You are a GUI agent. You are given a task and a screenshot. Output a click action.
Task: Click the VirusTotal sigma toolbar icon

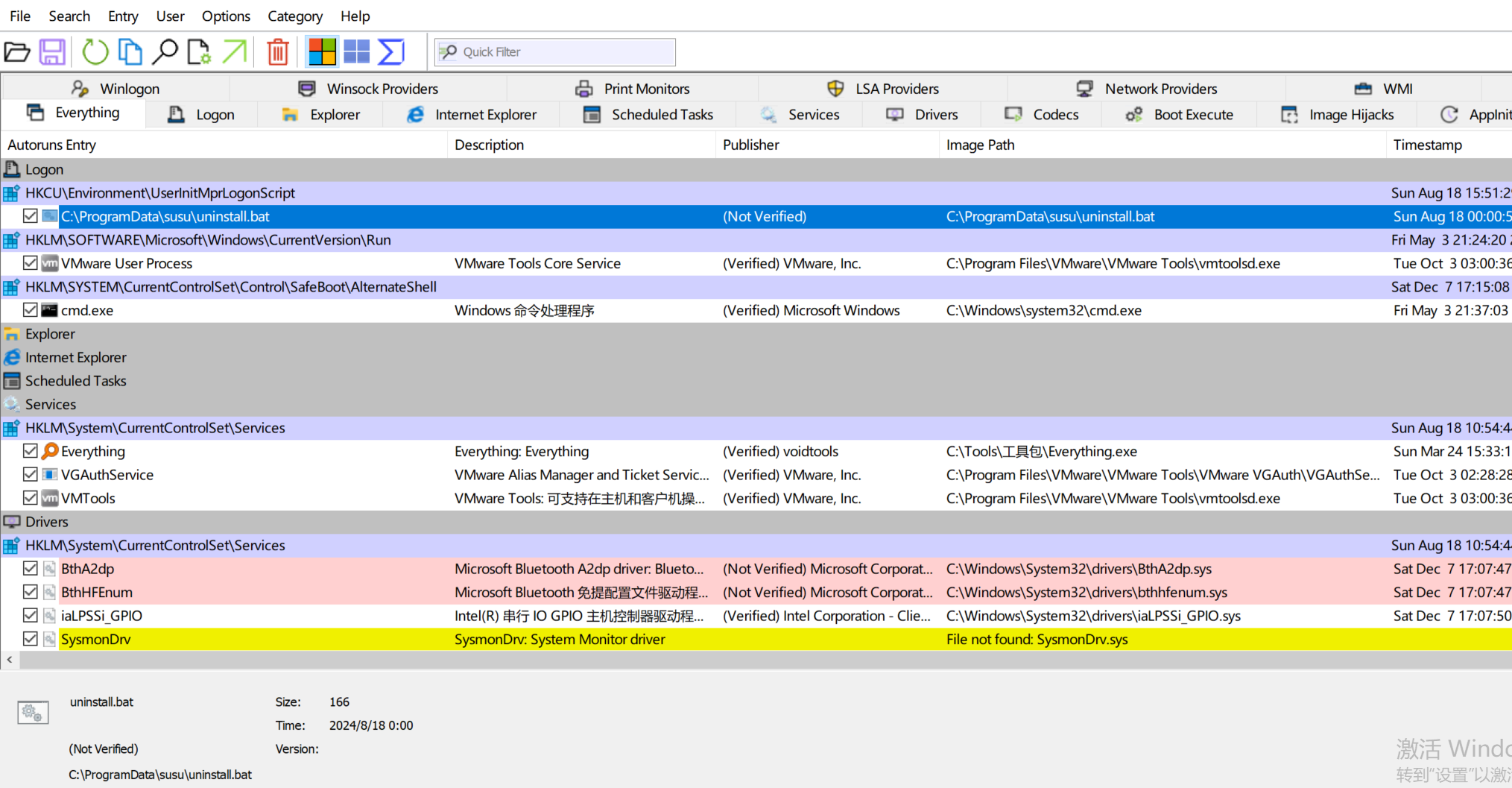(x=391, y=52)
